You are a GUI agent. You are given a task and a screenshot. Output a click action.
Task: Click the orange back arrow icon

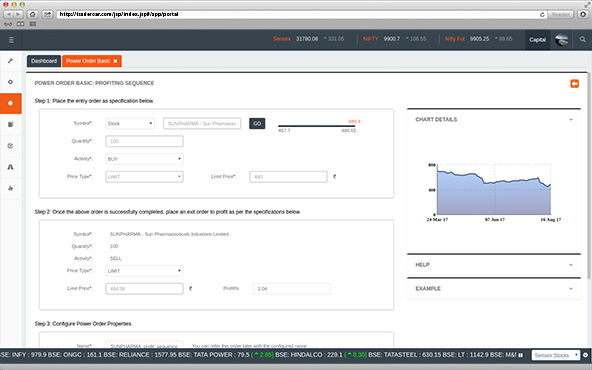574,83
